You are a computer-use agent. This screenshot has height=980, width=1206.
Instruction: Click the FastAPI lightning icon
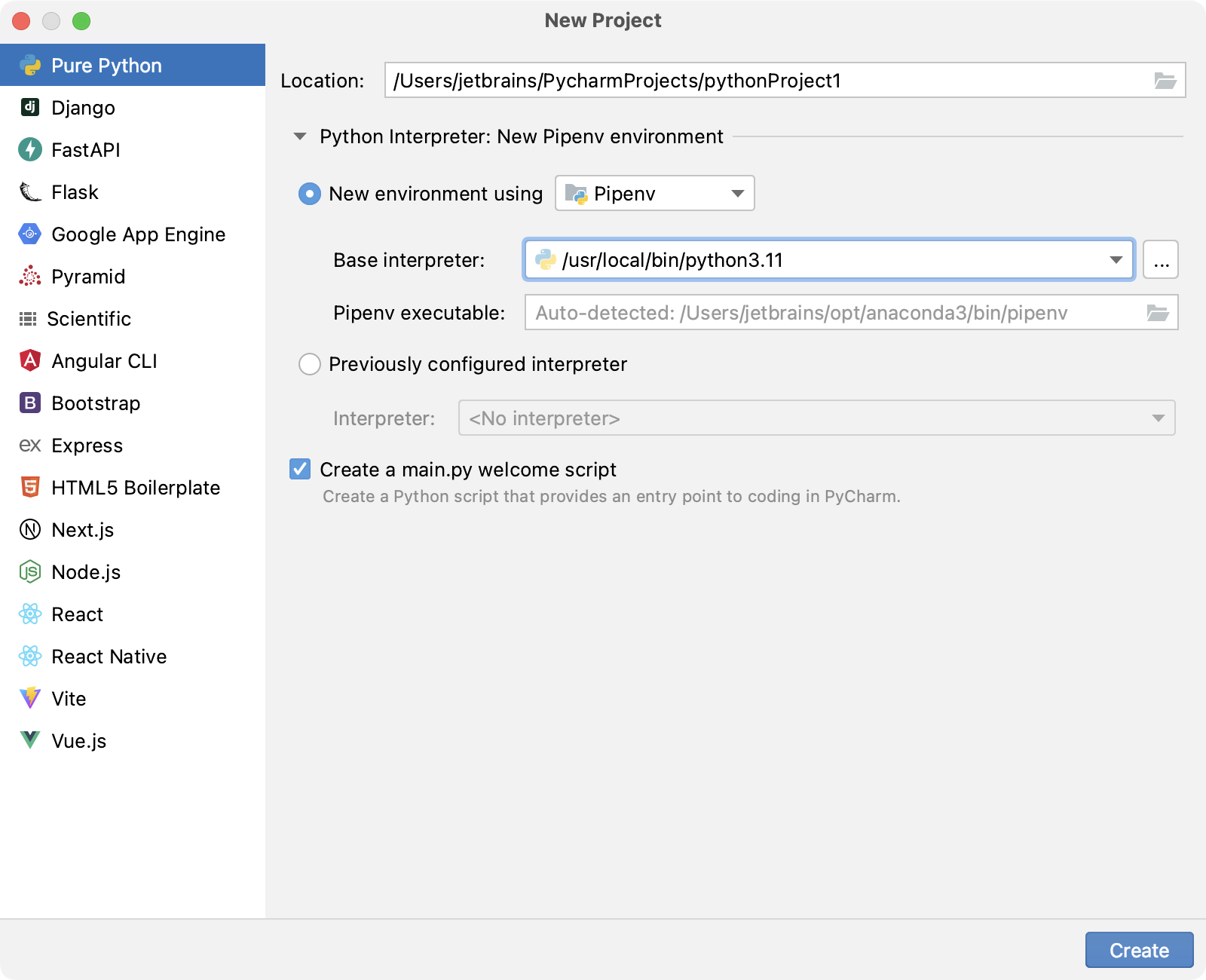click(29, 149)
